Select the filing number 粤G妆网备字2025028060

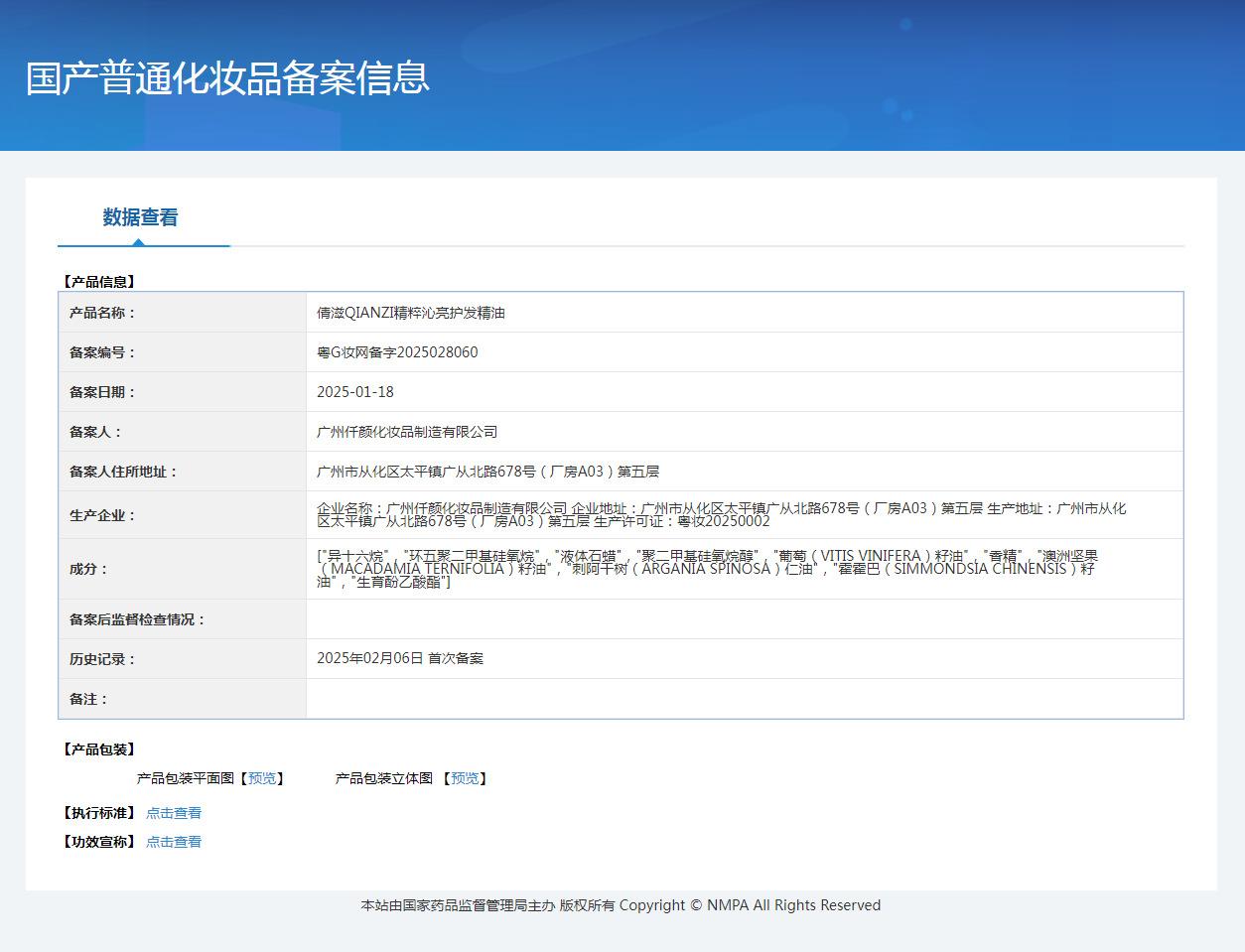click(x=397, y=352)
